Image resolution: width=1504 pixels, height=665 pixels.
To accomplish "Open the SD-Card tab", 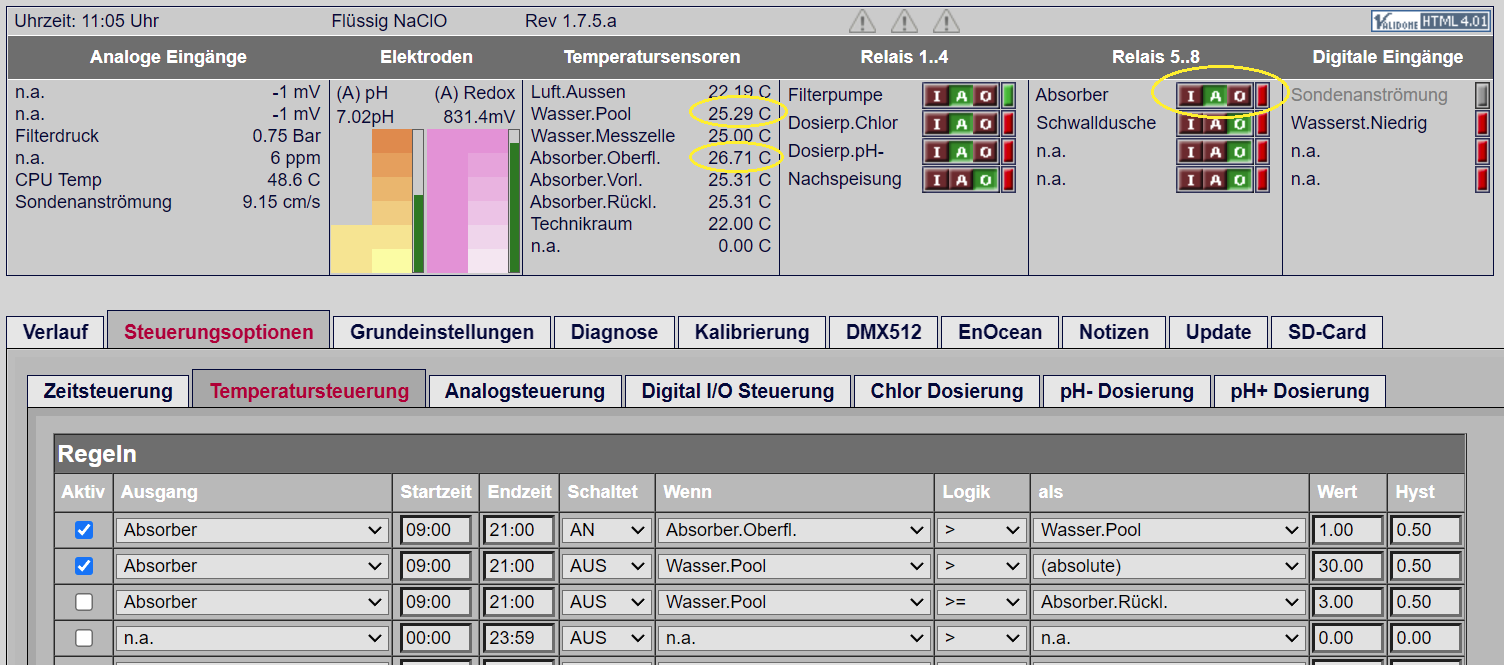I will coord(1327,332).
